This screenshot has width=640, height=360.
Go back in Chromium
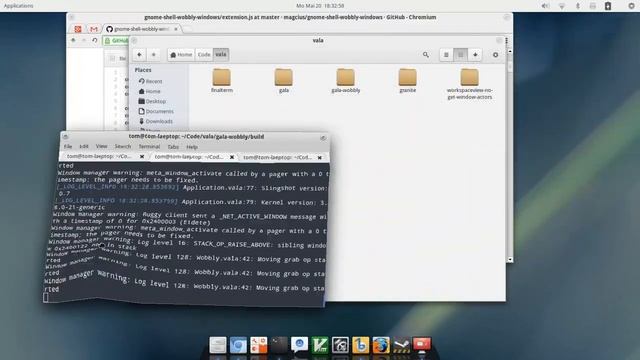tap(73, 40)
